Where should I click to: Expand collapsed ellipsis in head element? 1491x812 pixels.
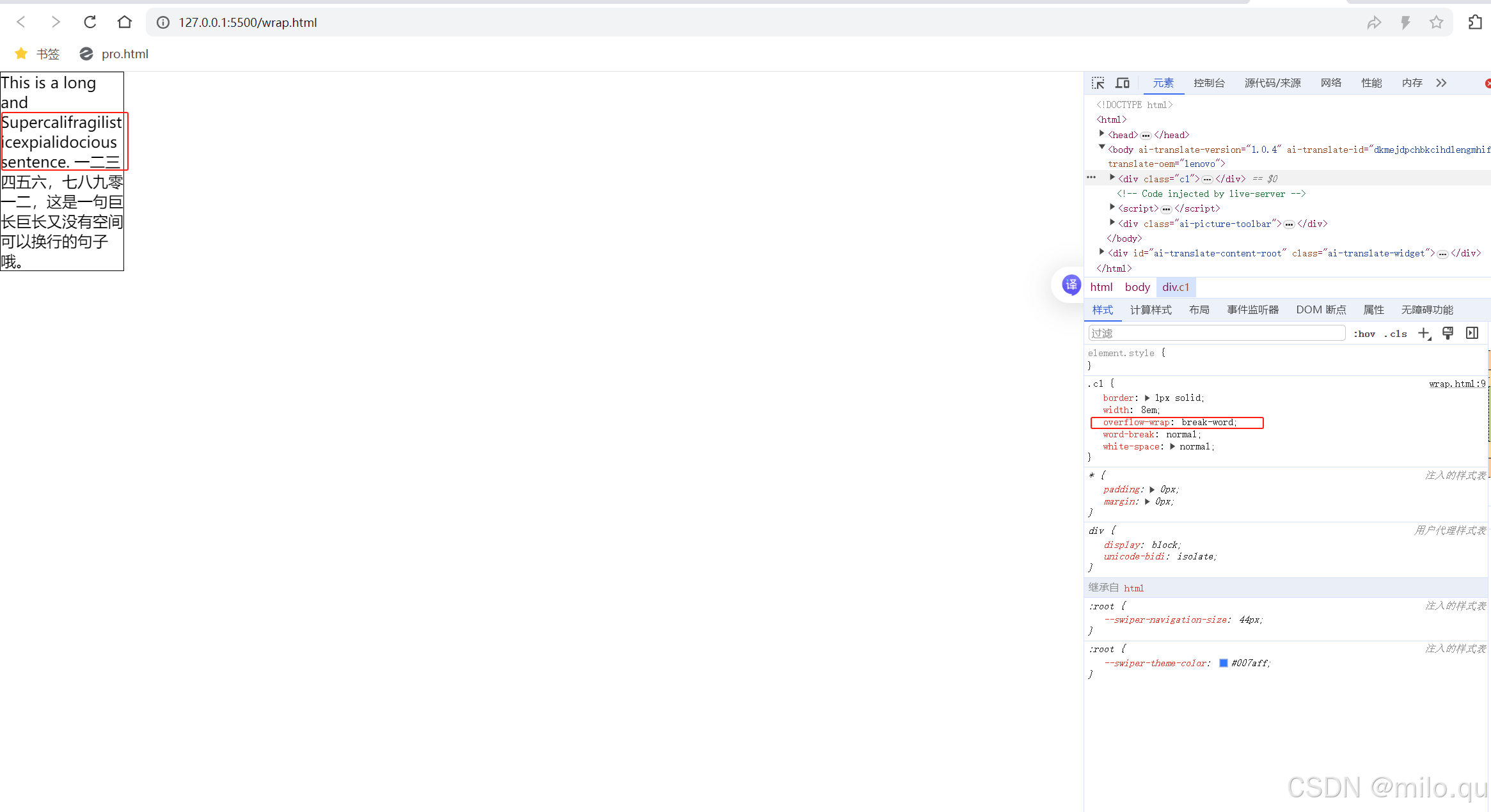(x=1146, y=135)
